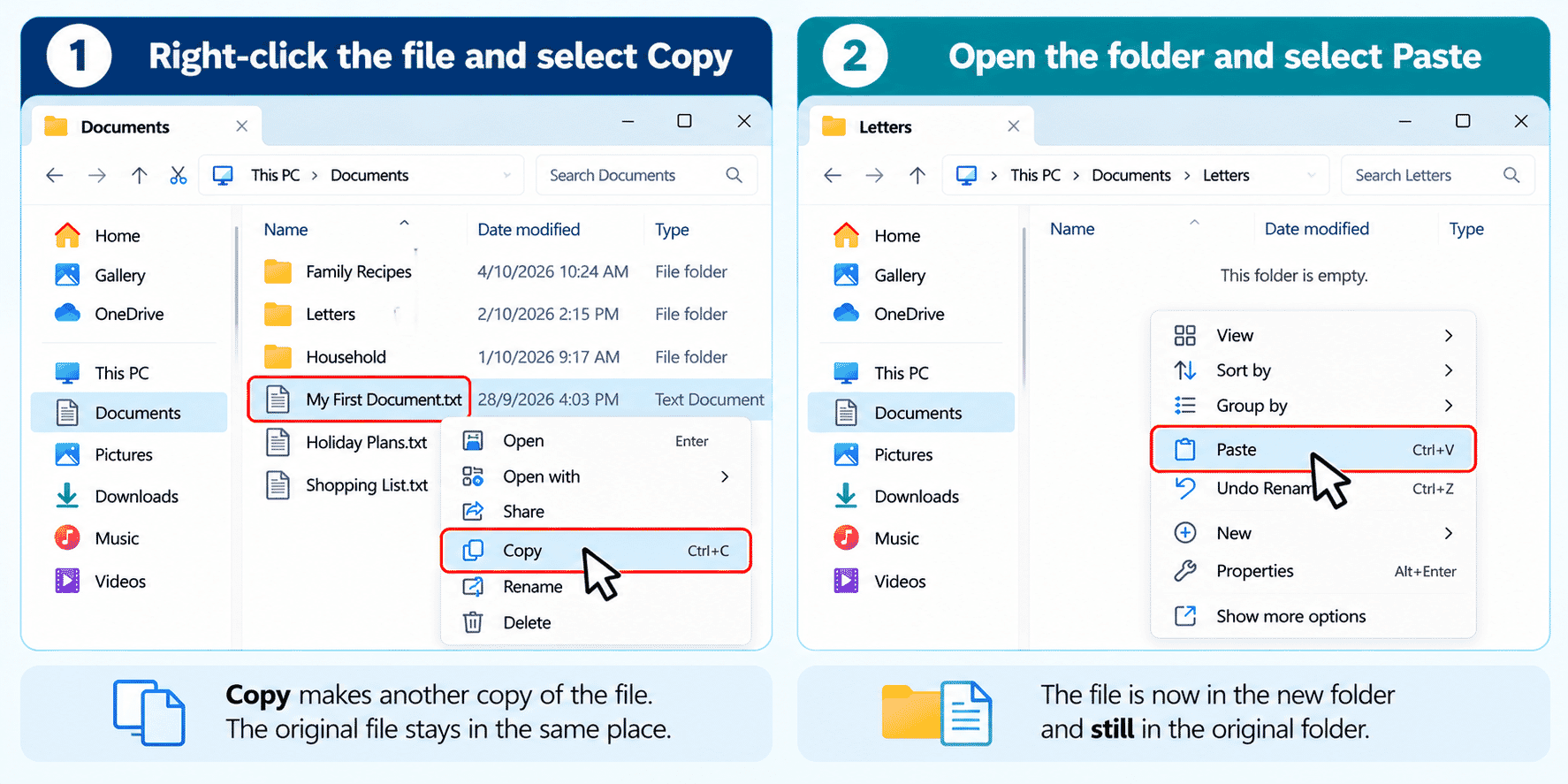Open Documents in the Letters window sidebar
Screen dimensions: 1568x784
pyautogui.click(x=911, y=413)
